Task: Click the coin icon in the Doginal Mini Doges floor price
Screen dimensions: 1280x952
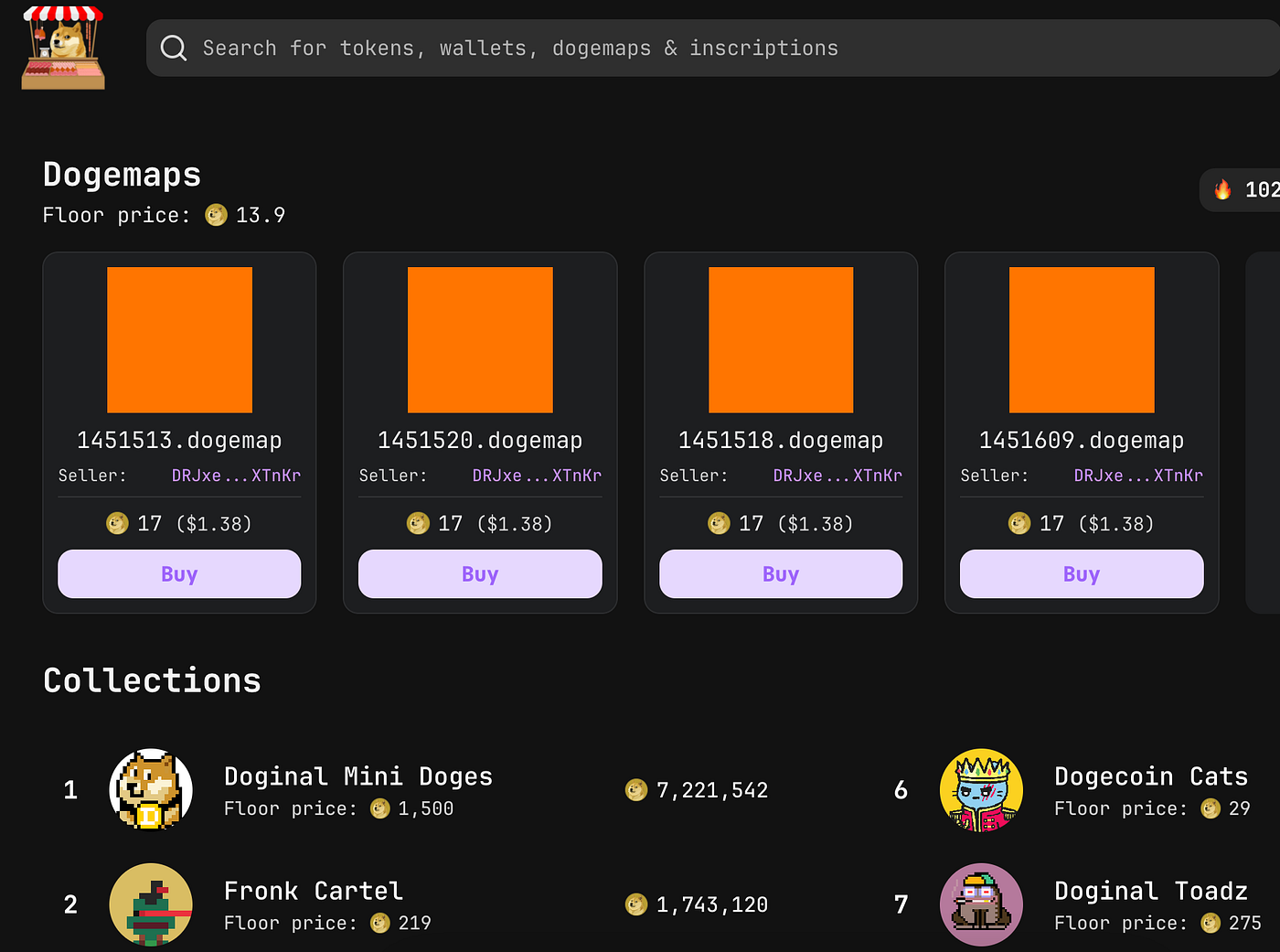Action: point(380,808)
